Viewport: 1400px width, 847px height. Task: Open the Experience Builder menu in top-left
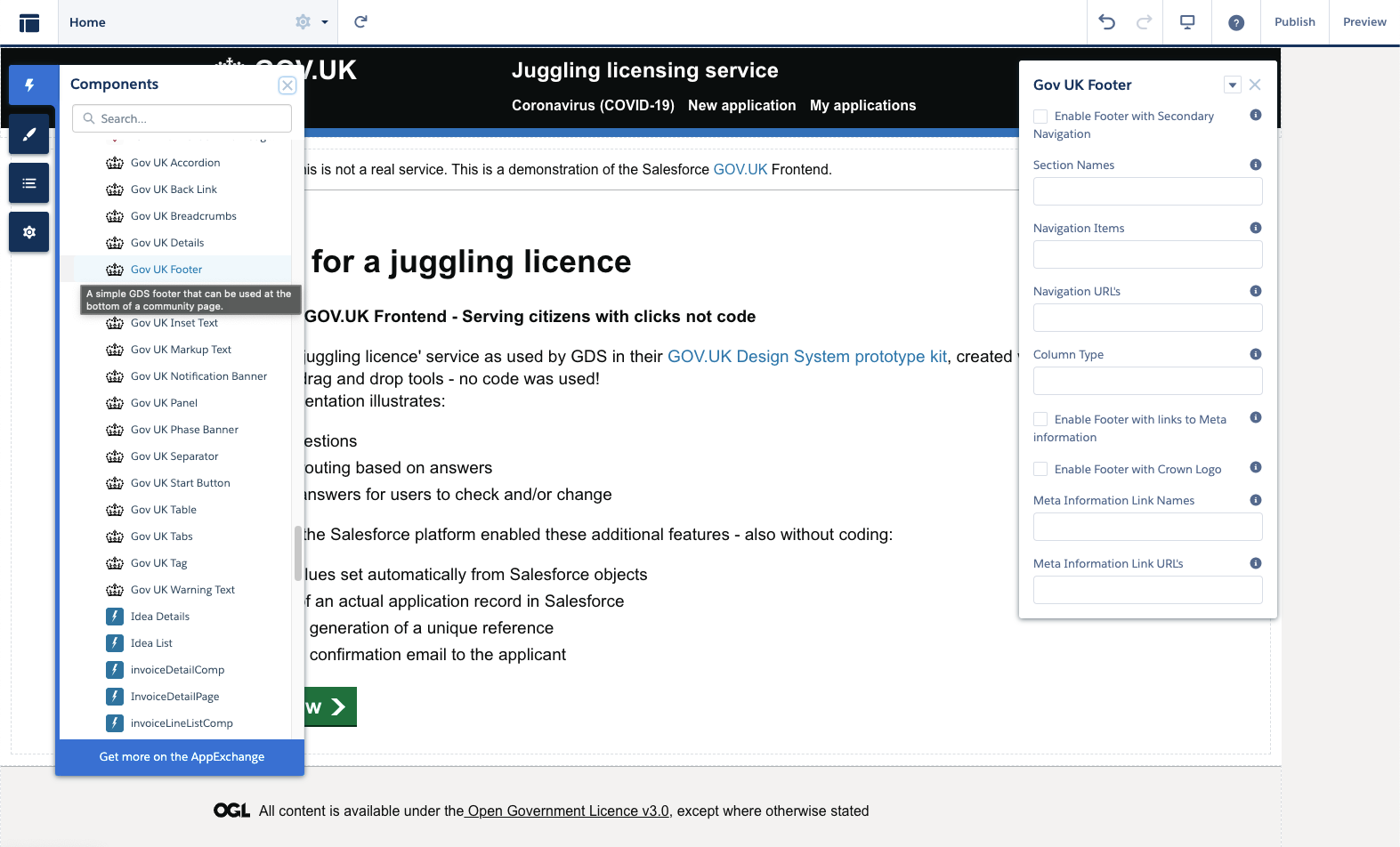click(29, 22)
